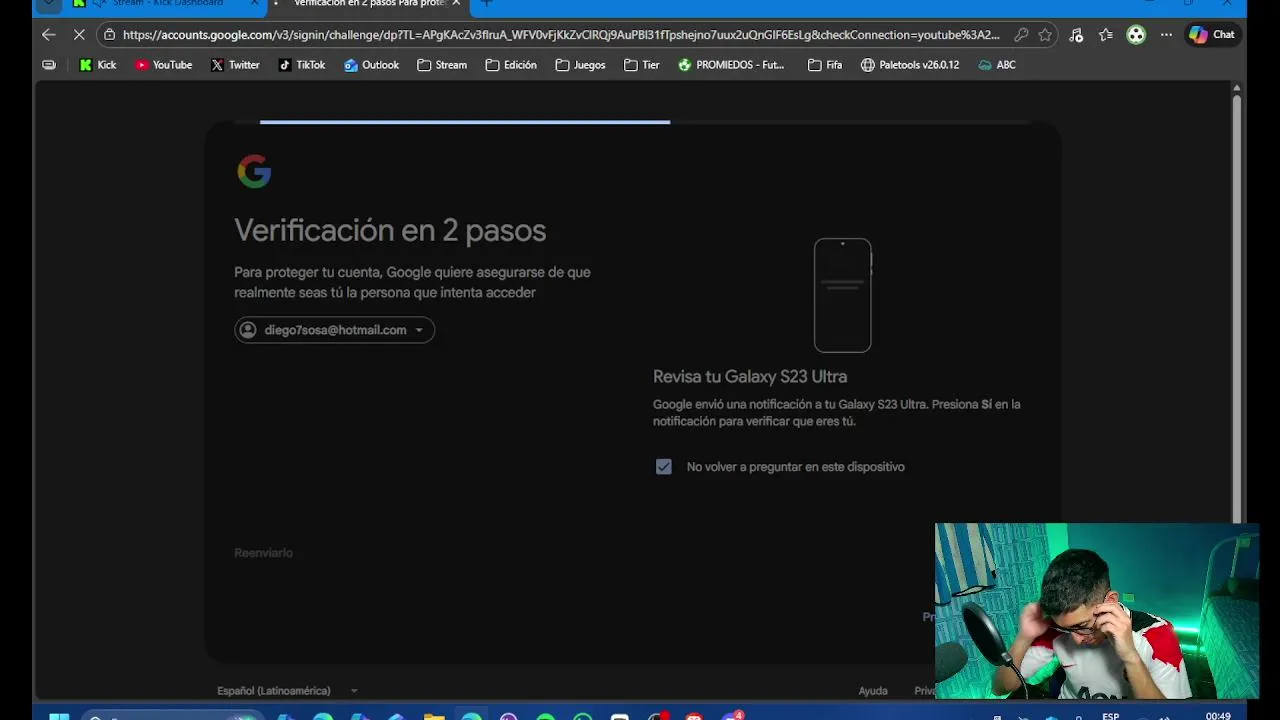Bookmark this page with the star icon
This screenshot has width=1280, height=720.
[1045, 35]
